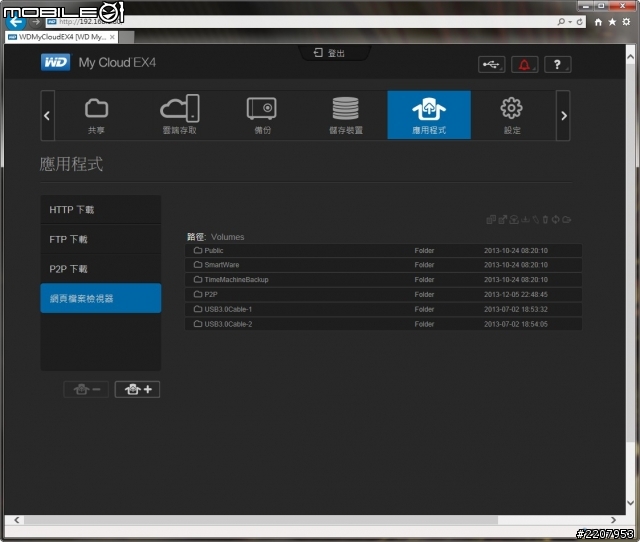Click the Volumes path label
The height and width of the screenshot is (542, 640).
(227, 237)
